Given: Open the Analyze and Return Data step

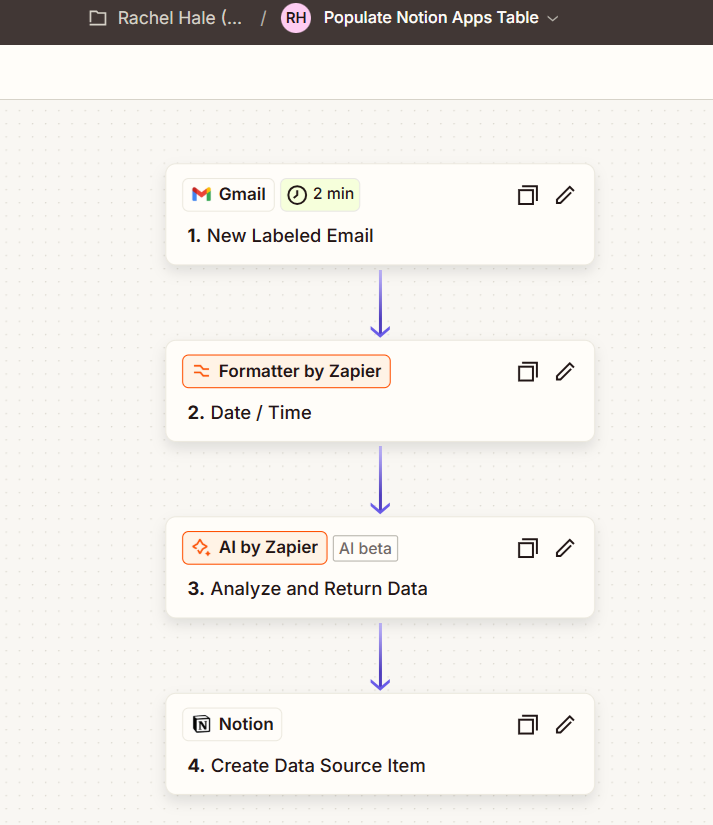Looking at the screenshot, I should pyautogui.click(x=318, y=589).
